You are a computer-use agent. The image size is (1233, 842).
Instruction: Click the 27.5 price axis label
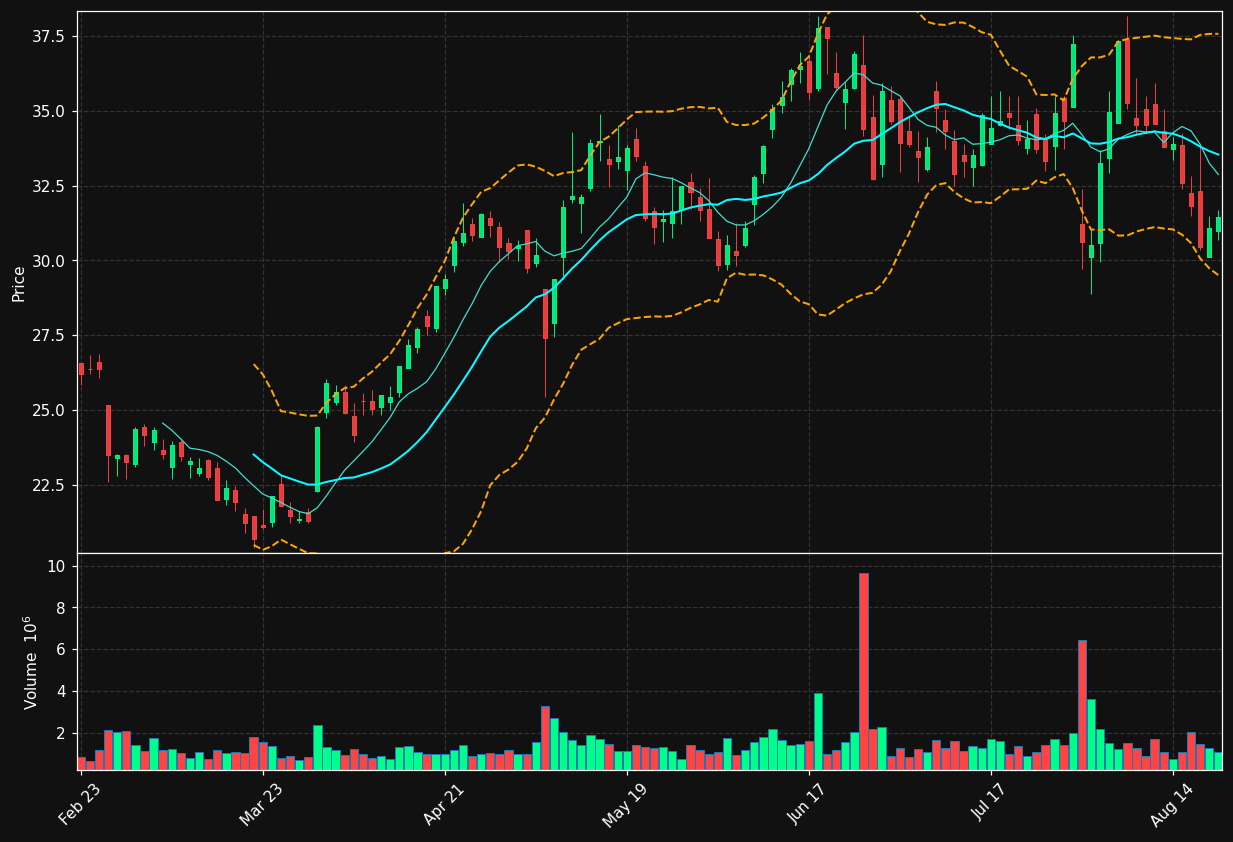pyautogui.click(x=50, y=336)
